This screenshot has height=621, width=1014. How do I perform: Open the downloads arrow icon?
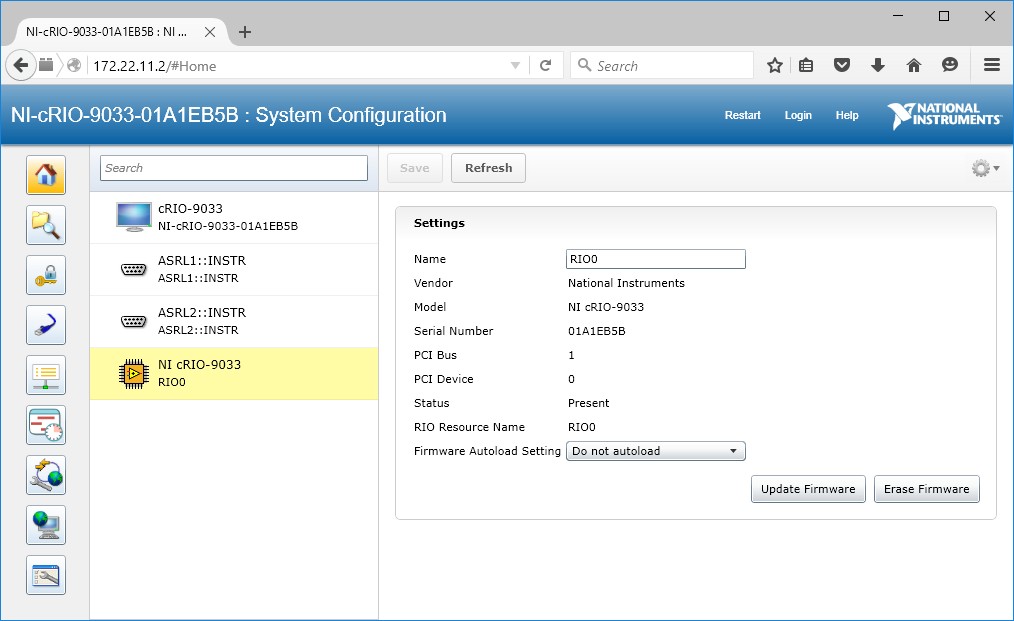click(878, 65)
